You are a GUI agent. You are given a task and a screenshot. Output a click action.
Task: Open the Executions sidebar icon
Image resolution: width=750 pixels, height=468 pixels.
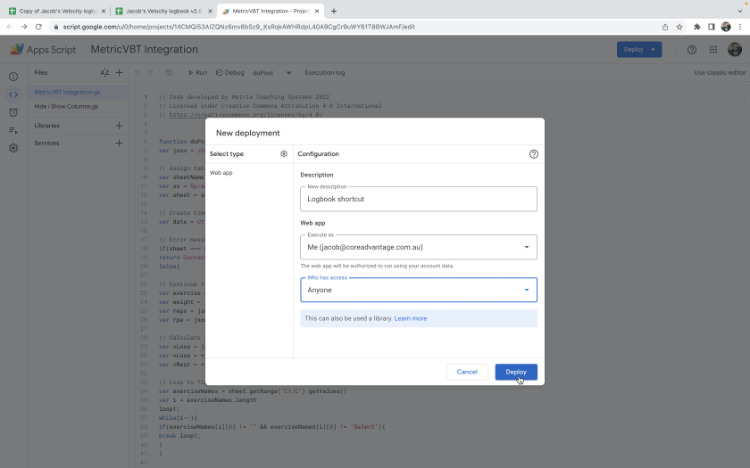tap(13, 130)
